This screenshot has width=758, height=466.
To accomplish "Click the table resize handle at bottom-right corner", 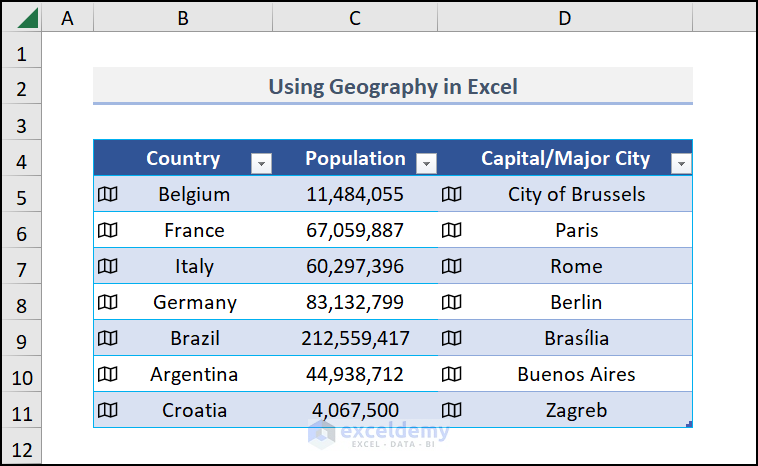I will [689, 425].
